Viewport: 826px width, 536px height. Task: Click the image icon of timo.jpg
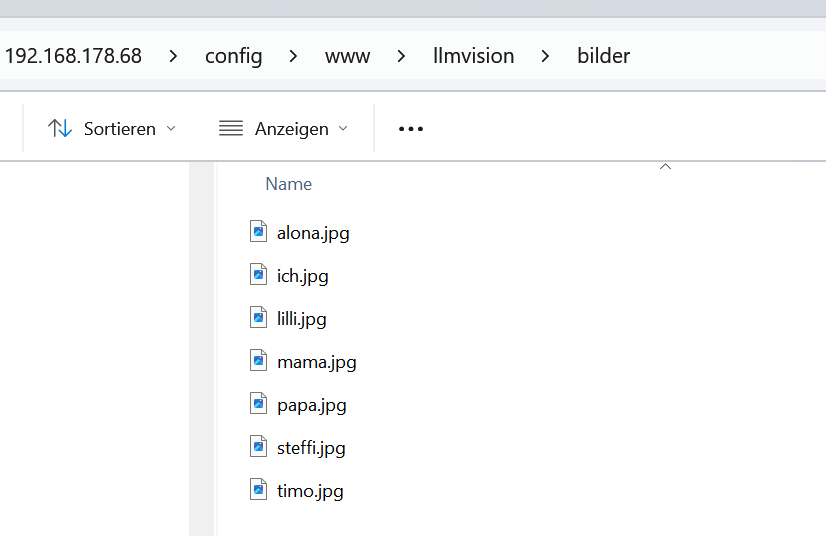tap(258, 490)
